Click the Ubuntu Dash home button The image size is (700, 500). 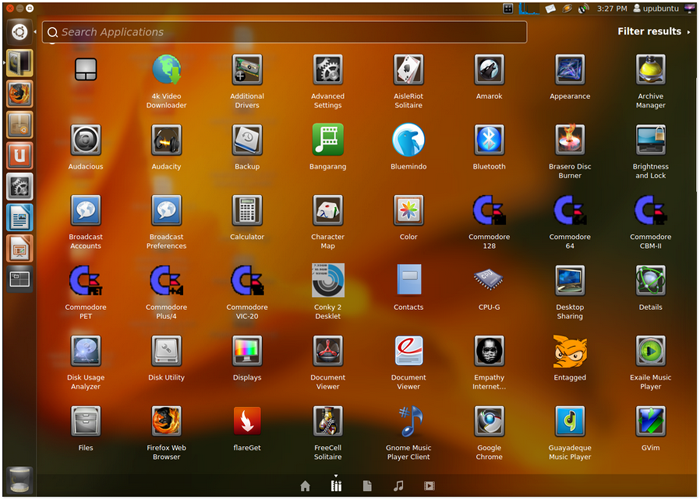(20, 32)
